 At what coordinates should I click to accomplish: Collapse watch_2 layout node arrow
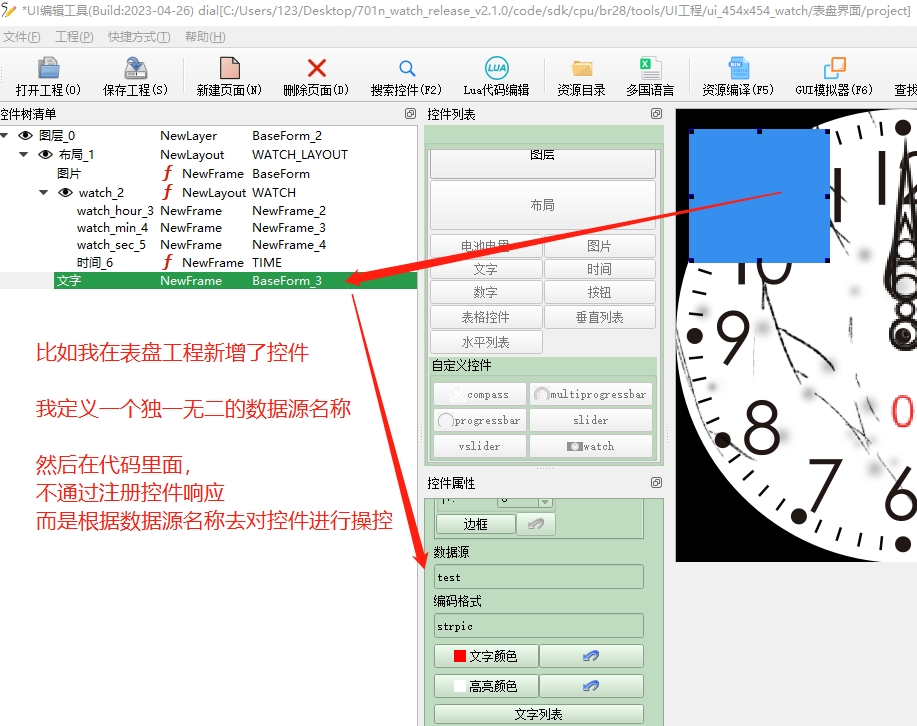point(44,192)
